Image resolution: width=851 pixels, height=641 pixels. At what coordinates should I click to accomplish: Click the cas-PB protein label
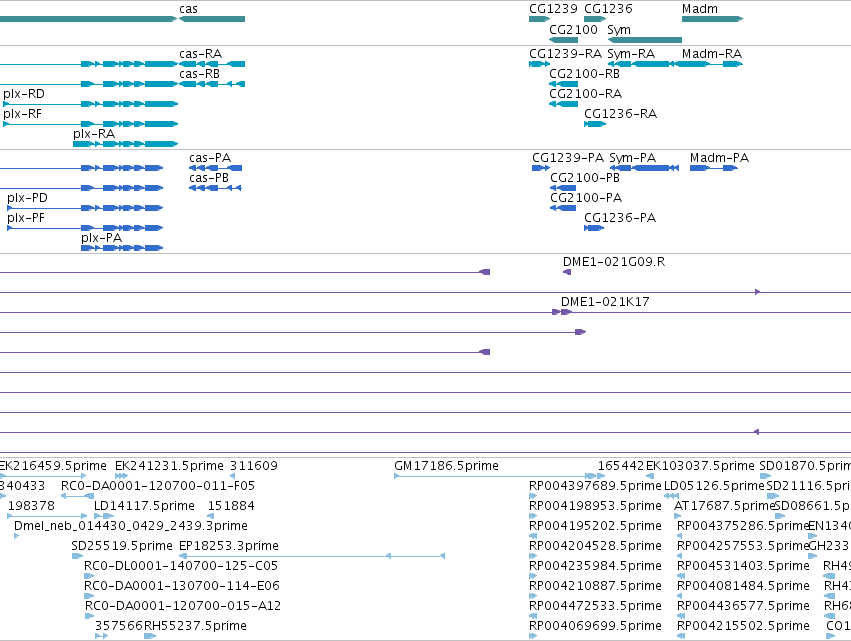tap(209, 178)
